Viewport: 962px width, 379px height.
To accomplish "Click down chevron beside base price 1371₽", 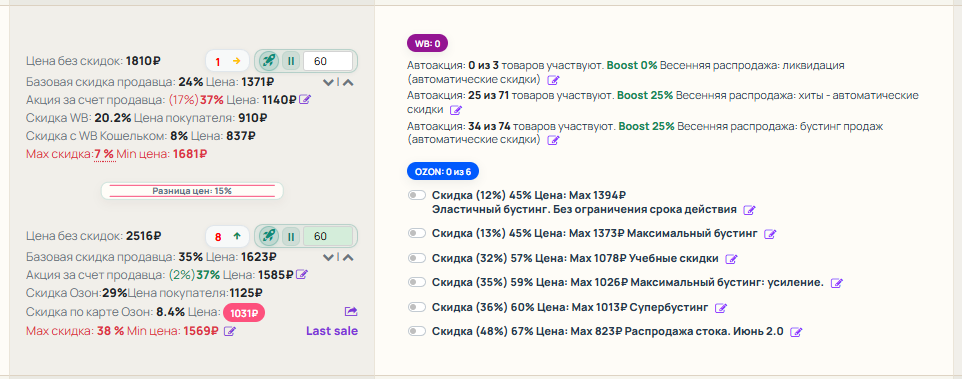I will tap(329, 82).
